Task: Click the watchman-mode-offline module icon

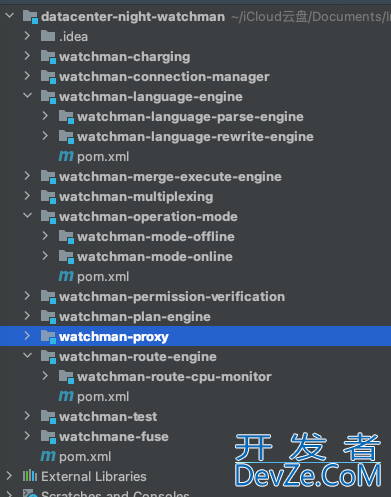Action: [66, 237]
